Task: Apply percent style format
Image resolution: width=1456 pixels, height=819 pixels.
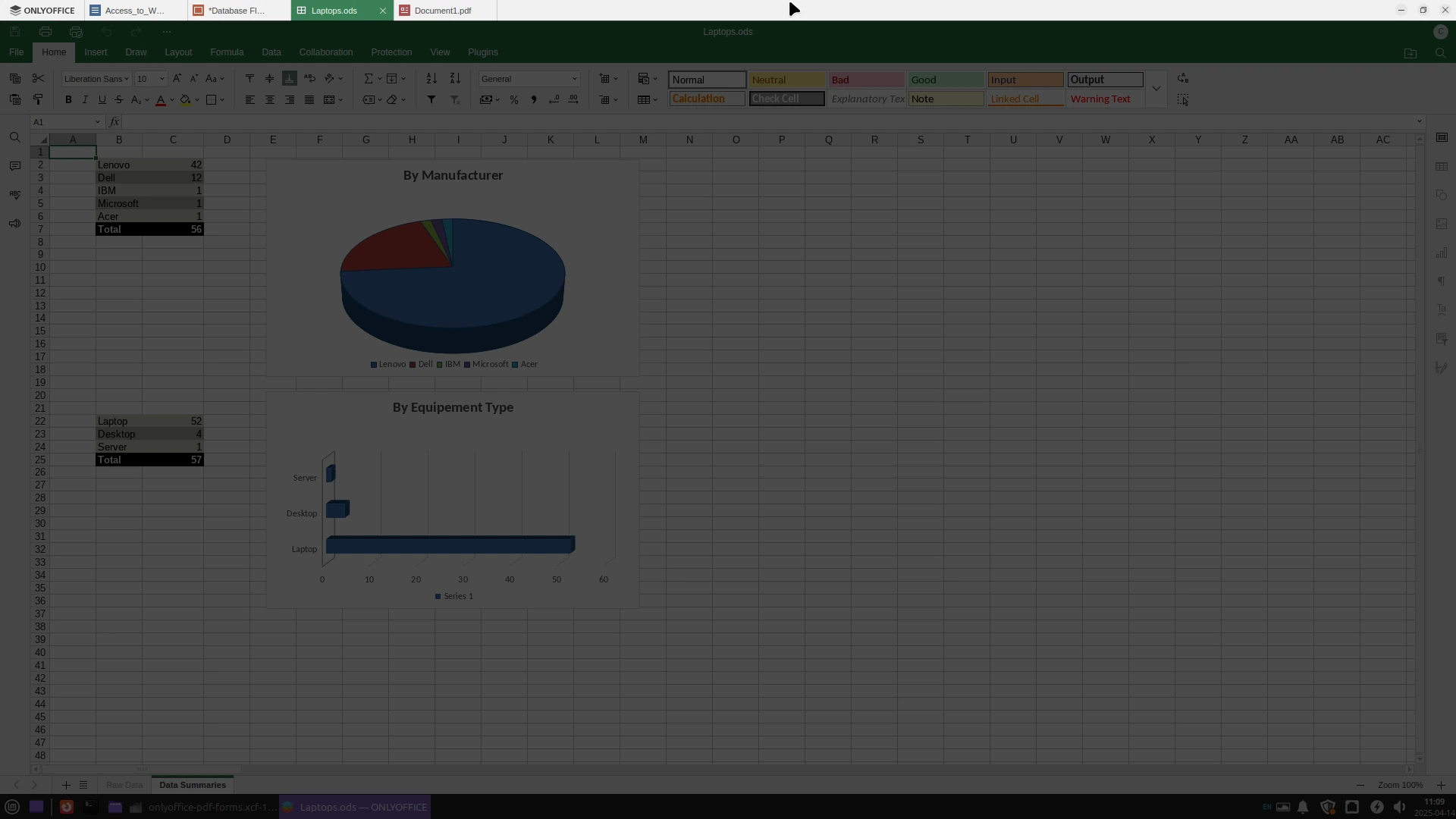Action: 514,100
